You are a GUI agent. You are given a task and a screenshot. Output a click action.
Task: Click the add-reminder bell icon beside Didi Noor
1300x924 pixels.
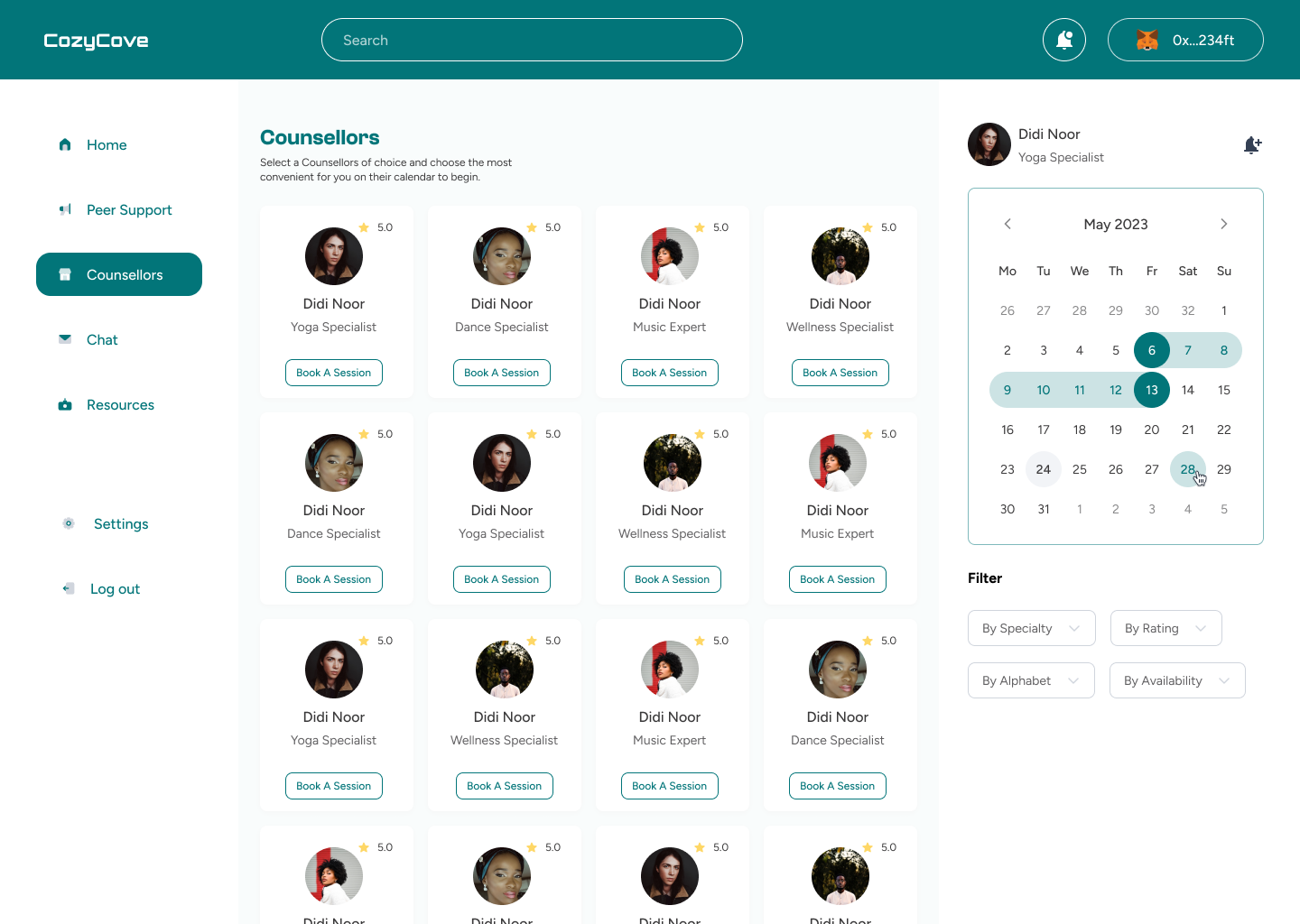[1252, 144]
